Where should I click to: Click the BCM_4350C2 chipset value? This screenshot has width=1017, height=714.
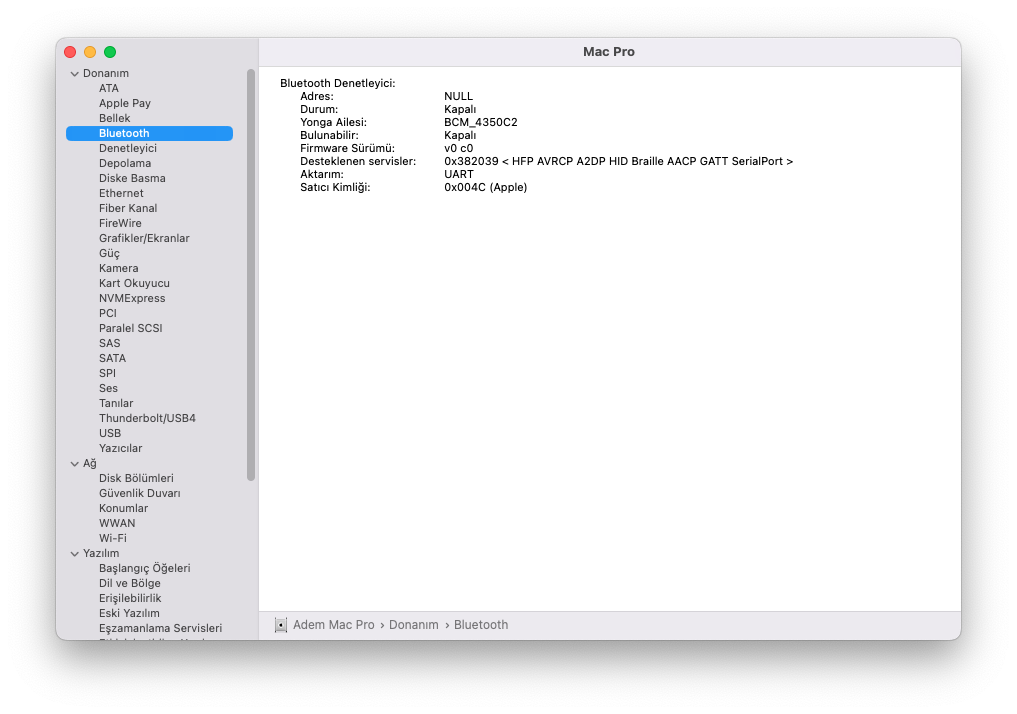pos(481,122)
